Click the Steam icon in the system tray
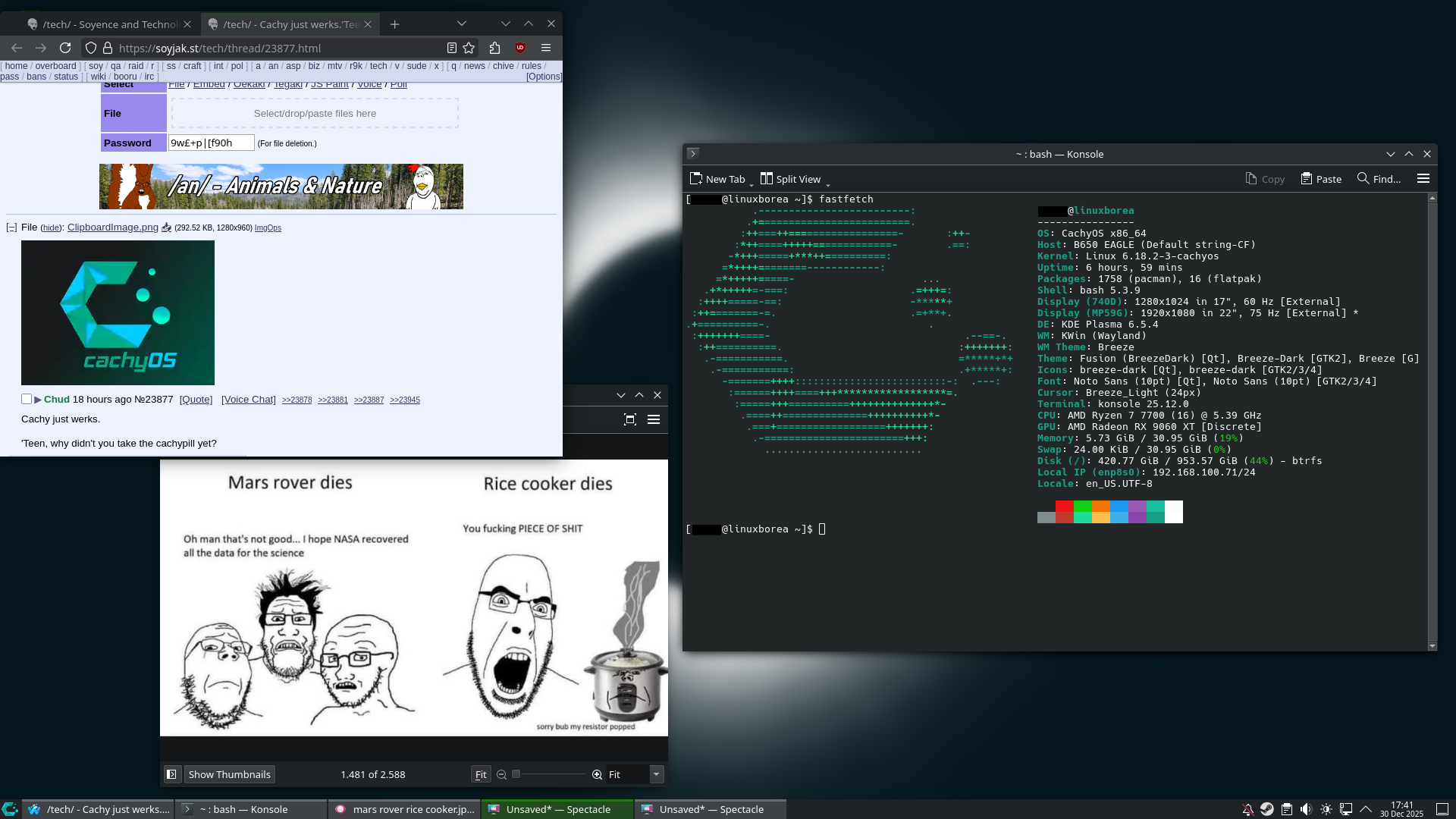 (x=1266, y=809)
